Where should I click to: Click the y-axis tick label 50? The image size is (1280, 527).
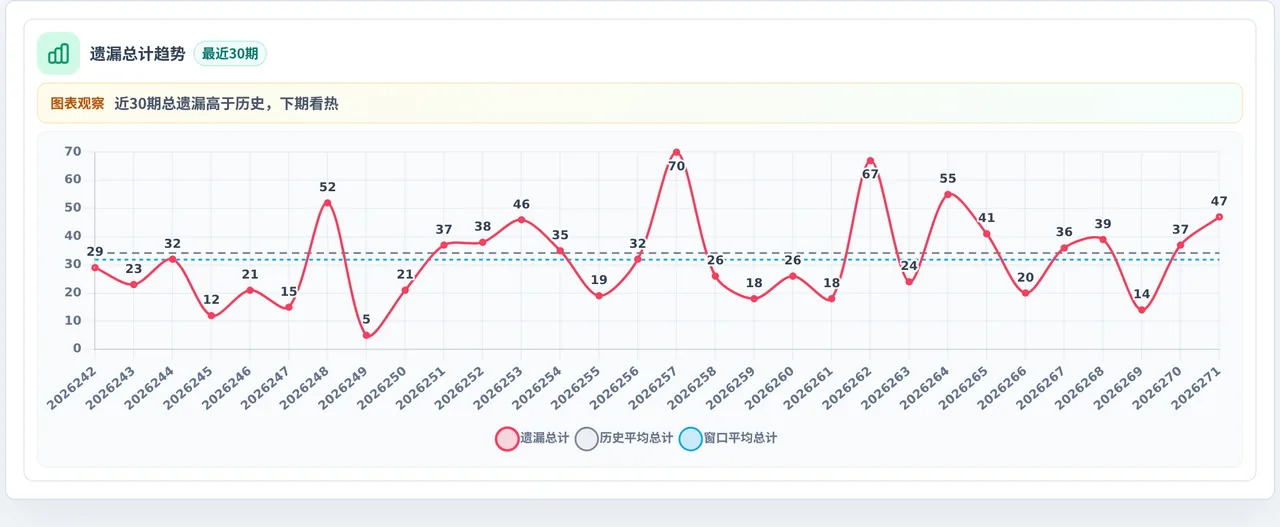click(x=73, y=208)
